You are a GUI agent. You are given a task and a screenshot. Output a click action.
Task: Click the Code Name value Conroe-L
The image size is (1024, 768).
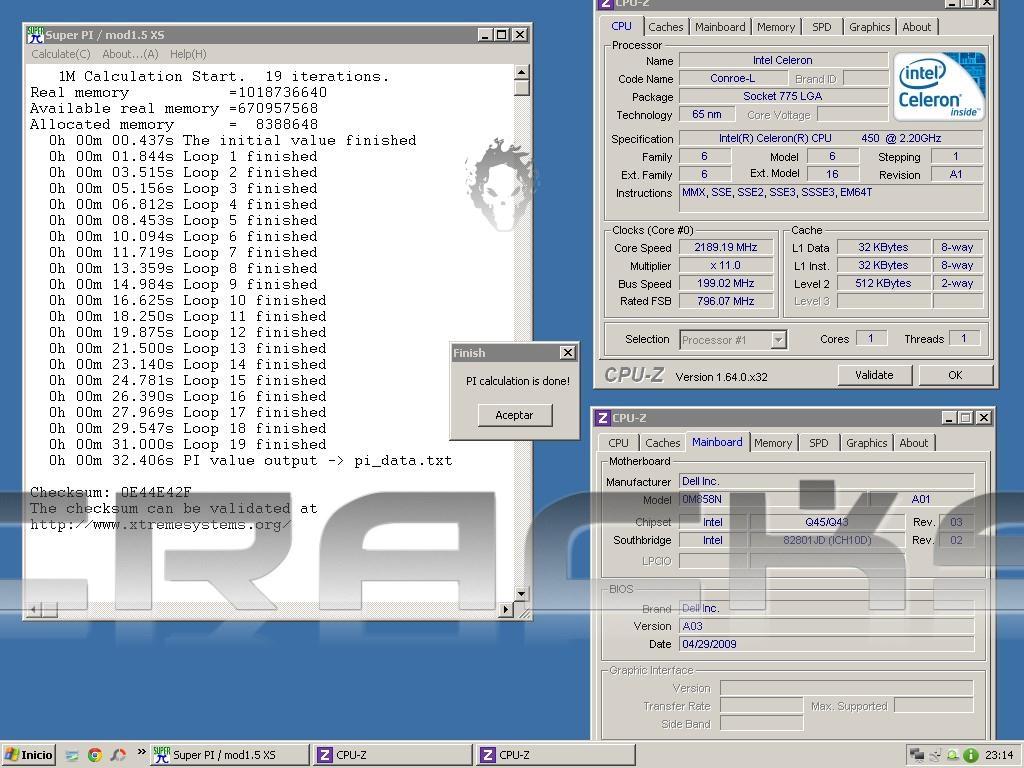(733, 78)
